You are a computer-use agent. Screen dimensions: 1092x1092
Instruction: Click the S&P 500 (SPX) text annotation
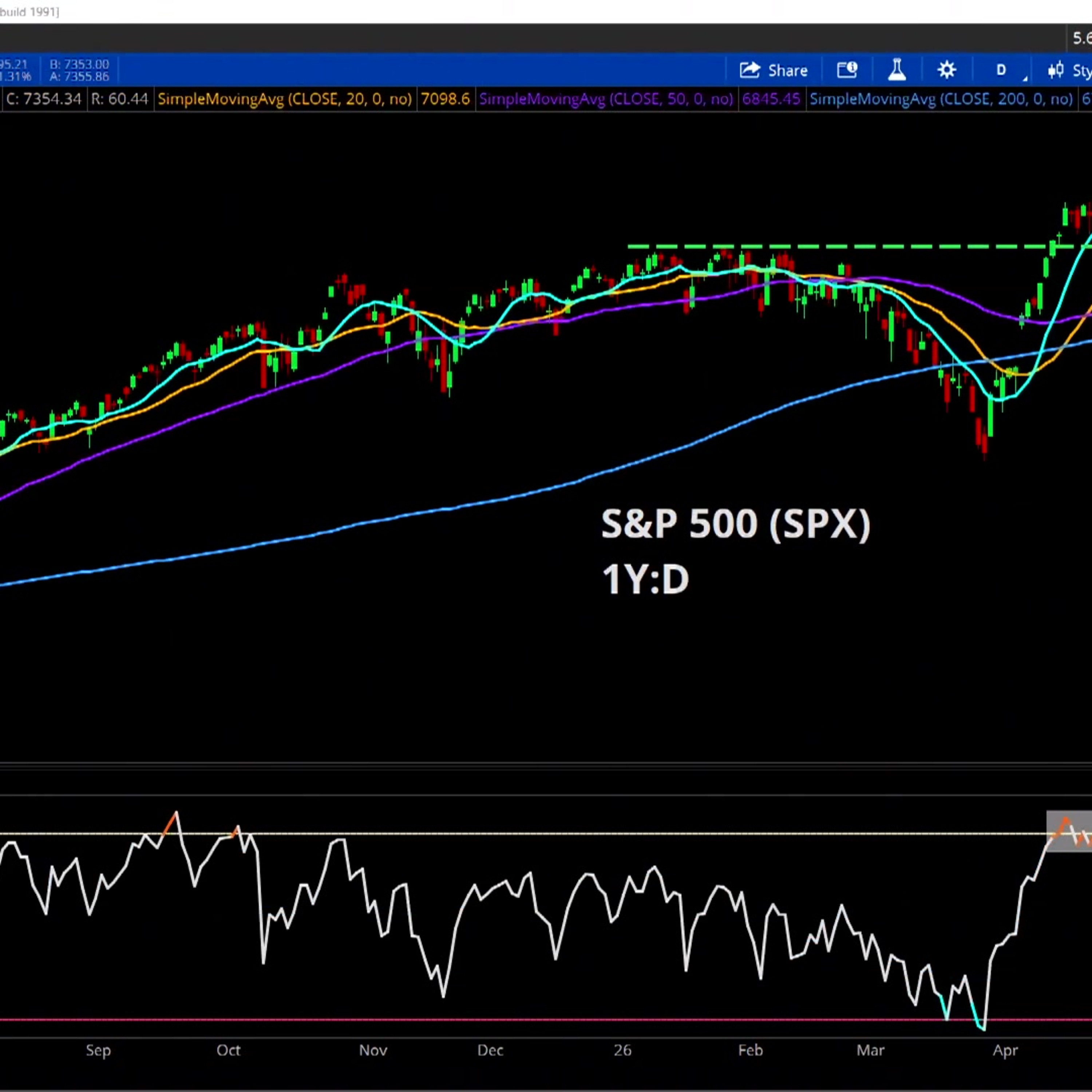pyautogui.click(x=736, y=524)
